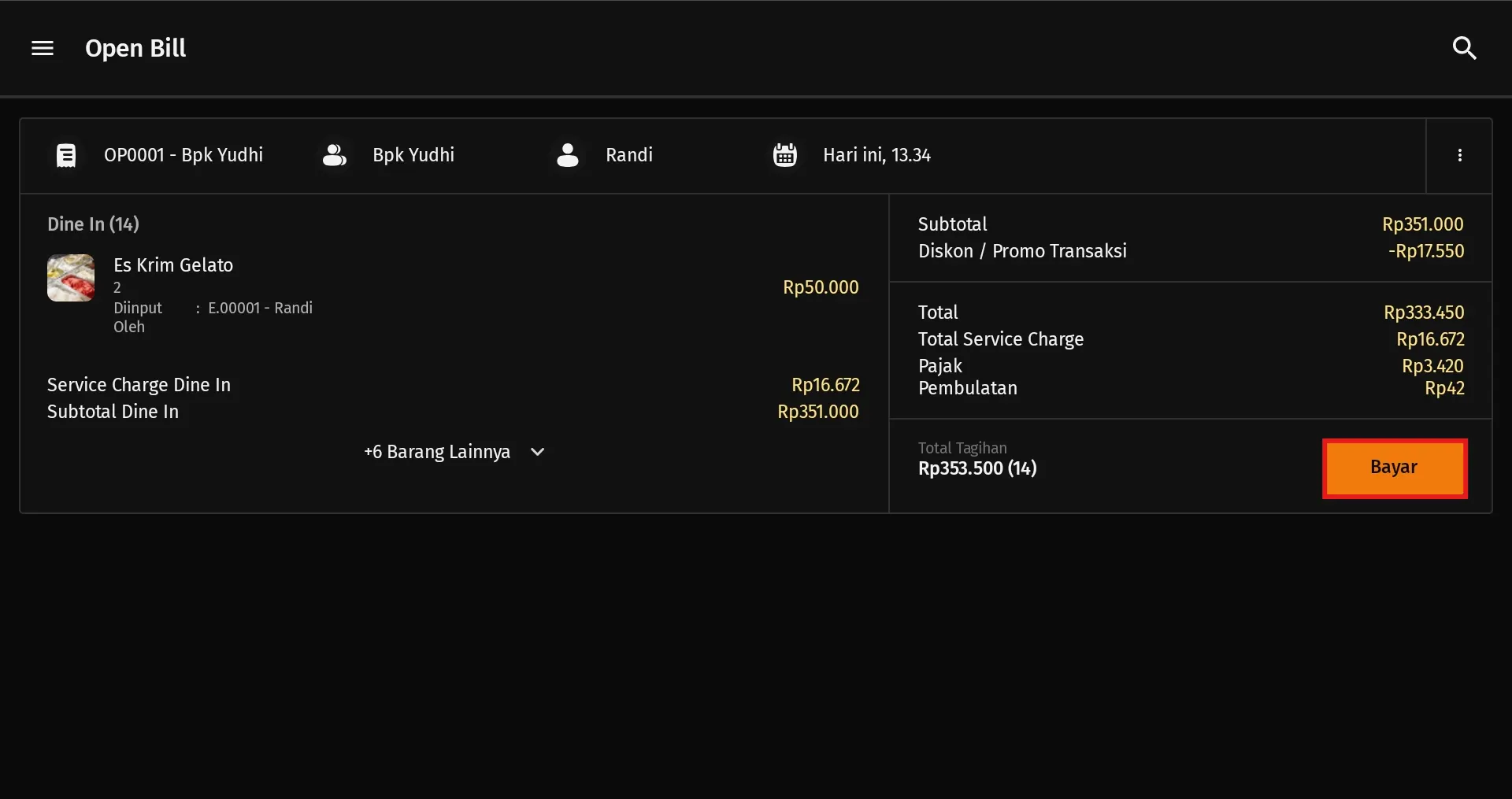Click the Open Bill page title

[x=135, y=49]
